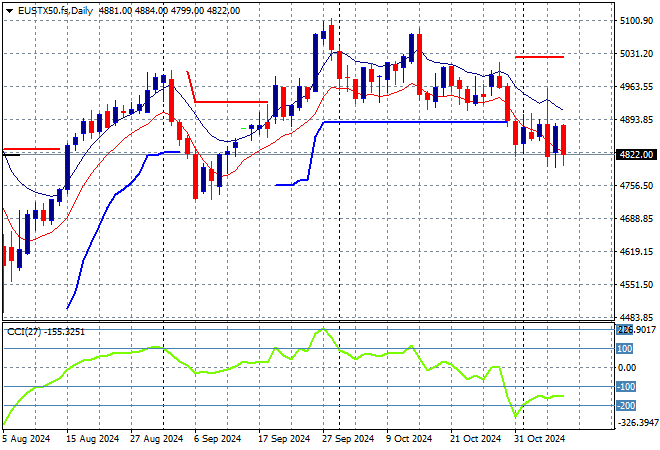Click the 100 level on CCI scale
Screen dimensions: 660x450
click(x=624, y=349)
